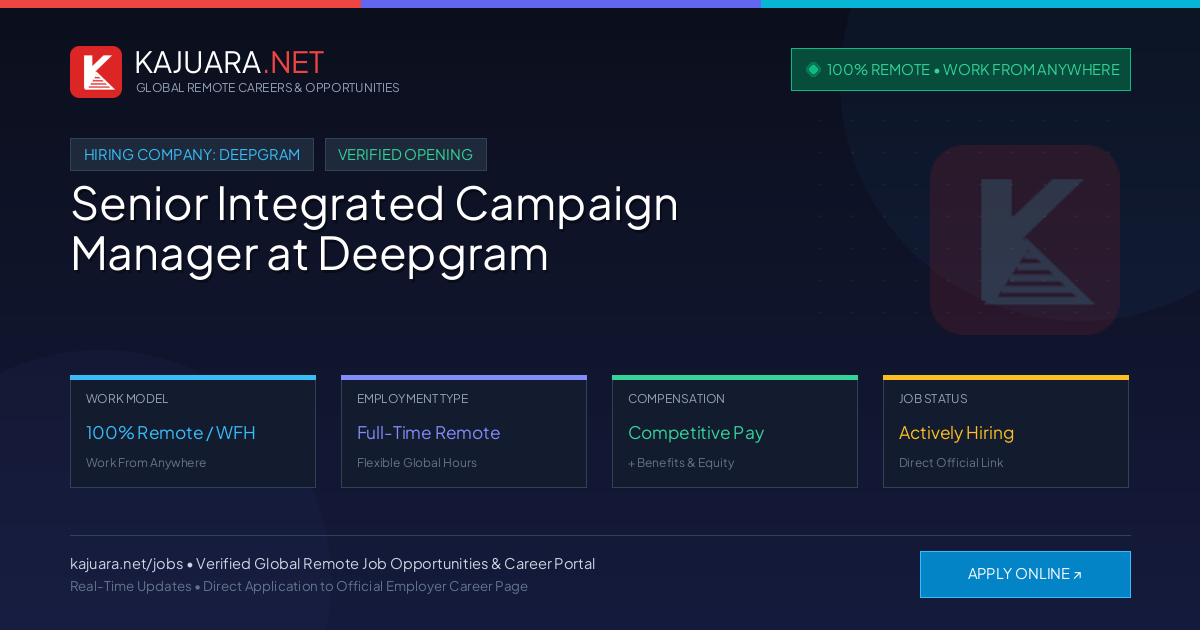1200x630 pixels.
Task: Click the '+ Benefits & Equity' text
Action: coord(681,463)
